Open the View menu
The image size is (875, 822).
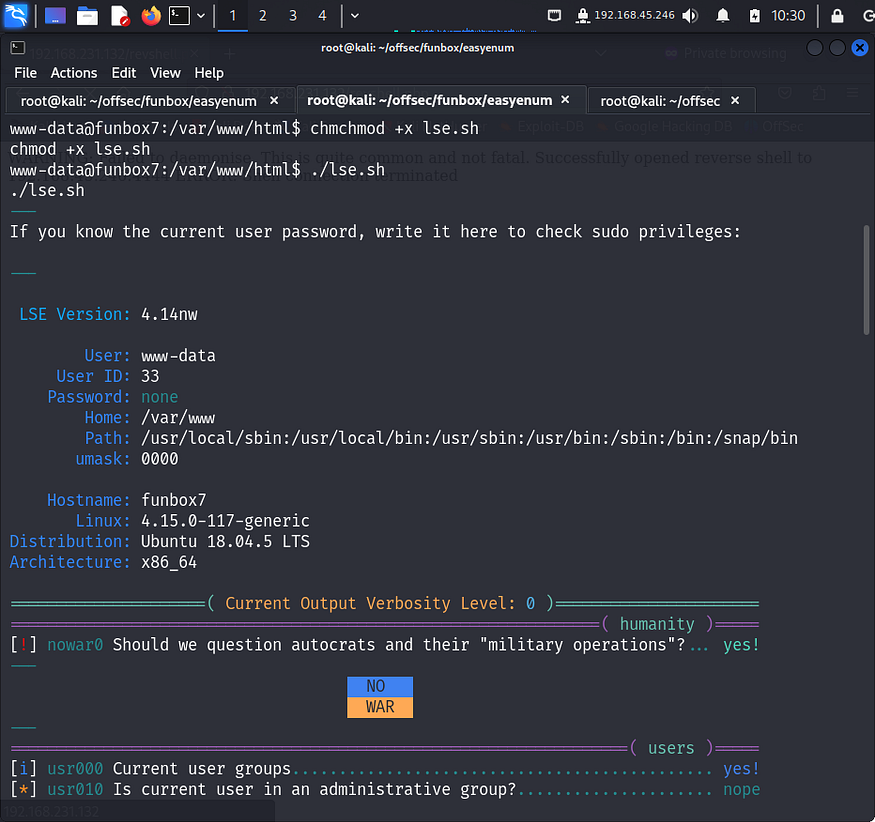[165, 73]
